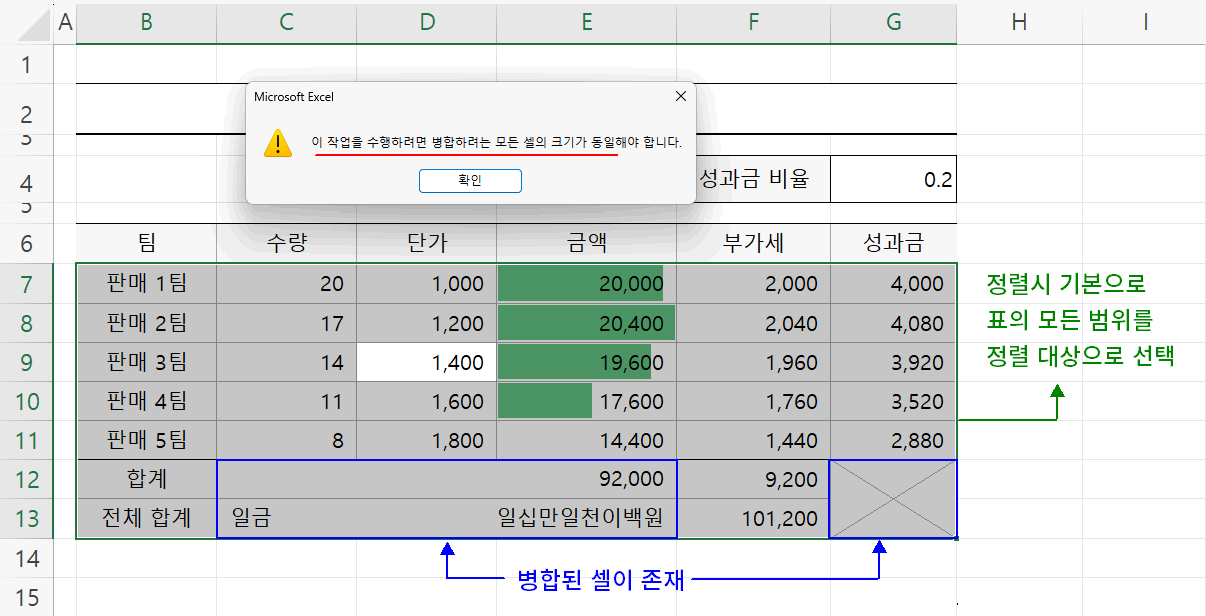Select column F header
1206x616 pixels.
pos(753,22)
